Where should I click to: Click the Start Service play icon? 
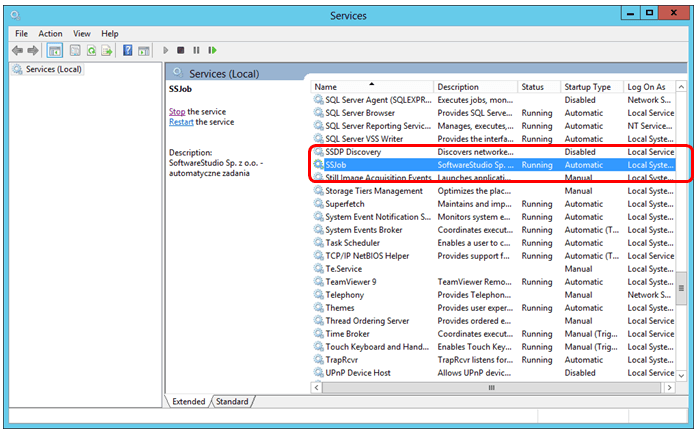(x=166, y=50)
